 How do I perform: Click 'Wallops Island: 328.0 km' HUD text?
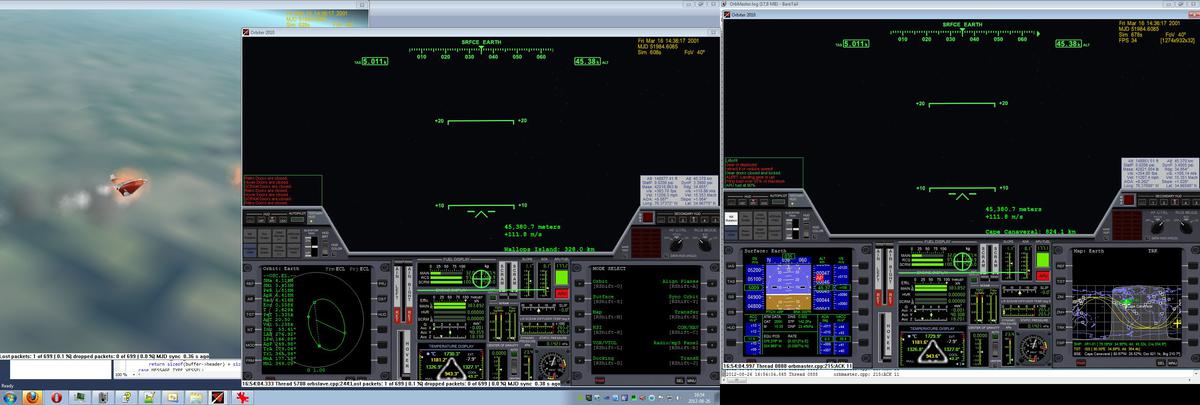click(550, 248)
